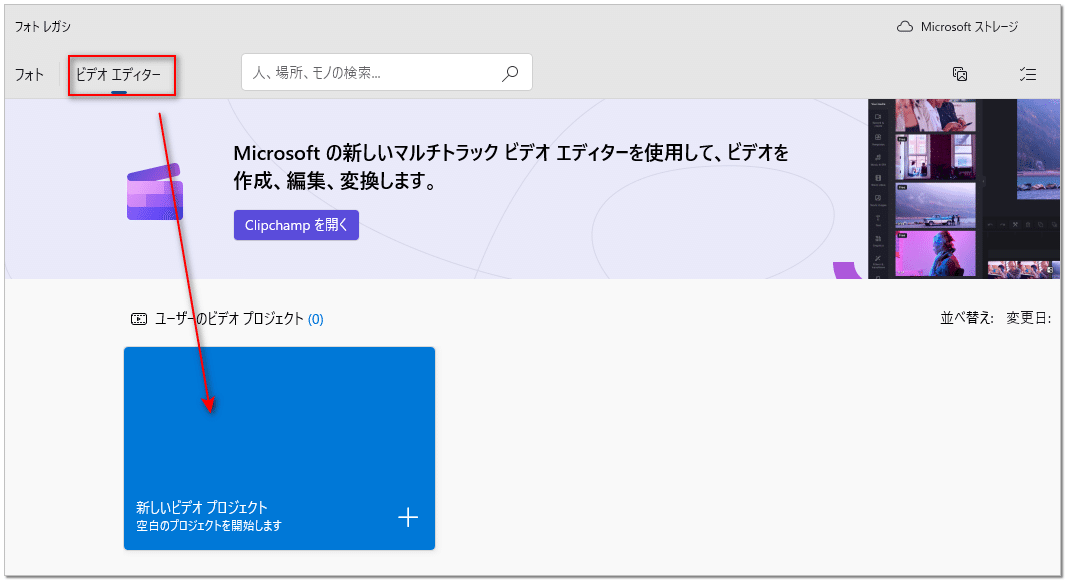Click the plus icon on the blue project tile
Image resolution: width=1066 pixels, height=581 pixels.
408,518
